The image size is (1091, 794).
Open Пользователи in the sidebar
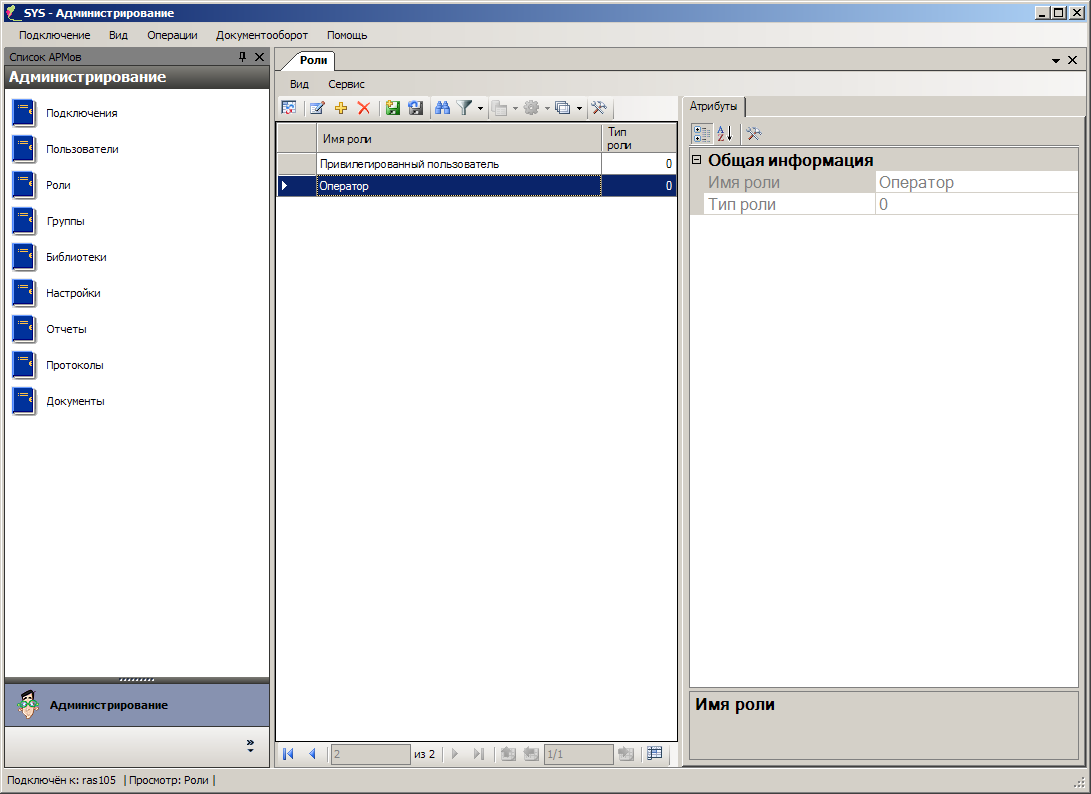click(x=82, y=149)
